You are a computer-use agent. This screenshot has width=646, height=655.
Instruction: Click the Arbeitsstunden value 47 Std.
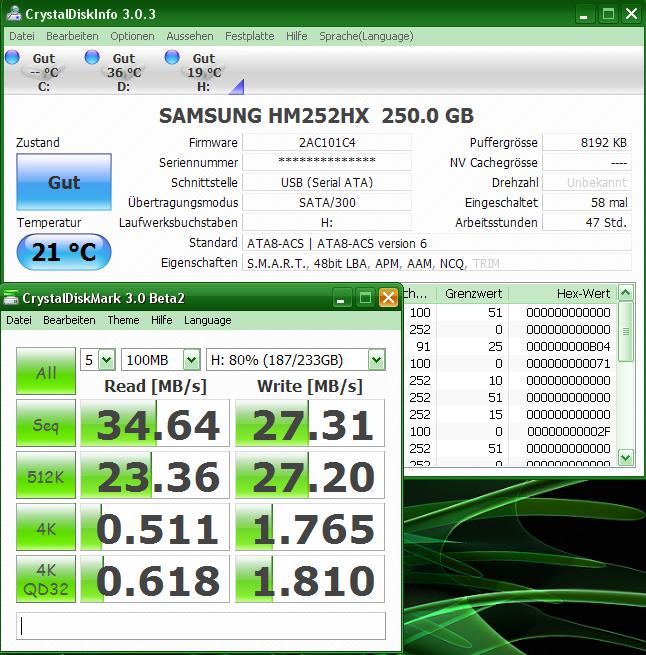(x=587, y=222)
